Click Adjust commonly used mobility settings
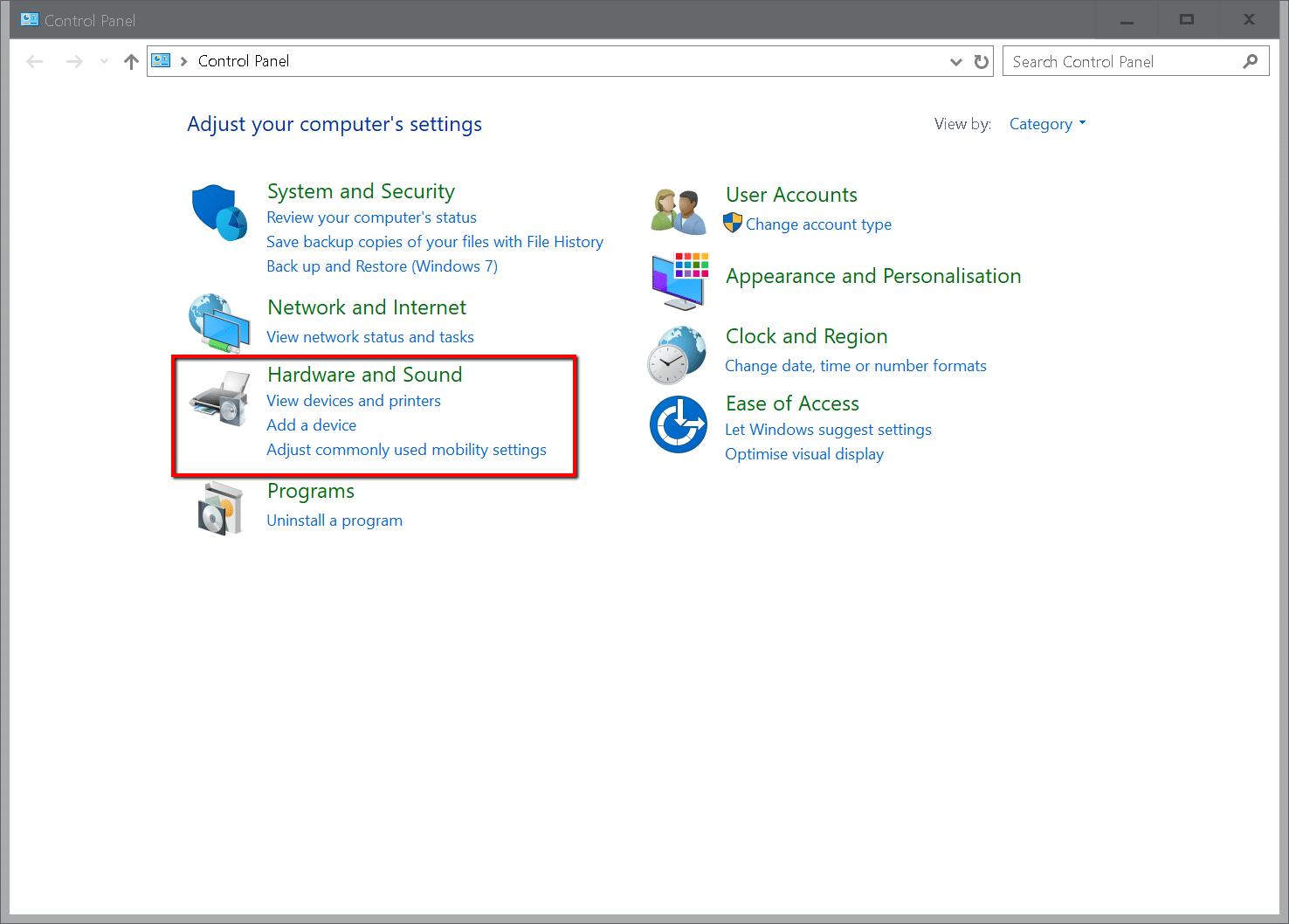Viewport: 1289px width, 924px height. point(406,450)
